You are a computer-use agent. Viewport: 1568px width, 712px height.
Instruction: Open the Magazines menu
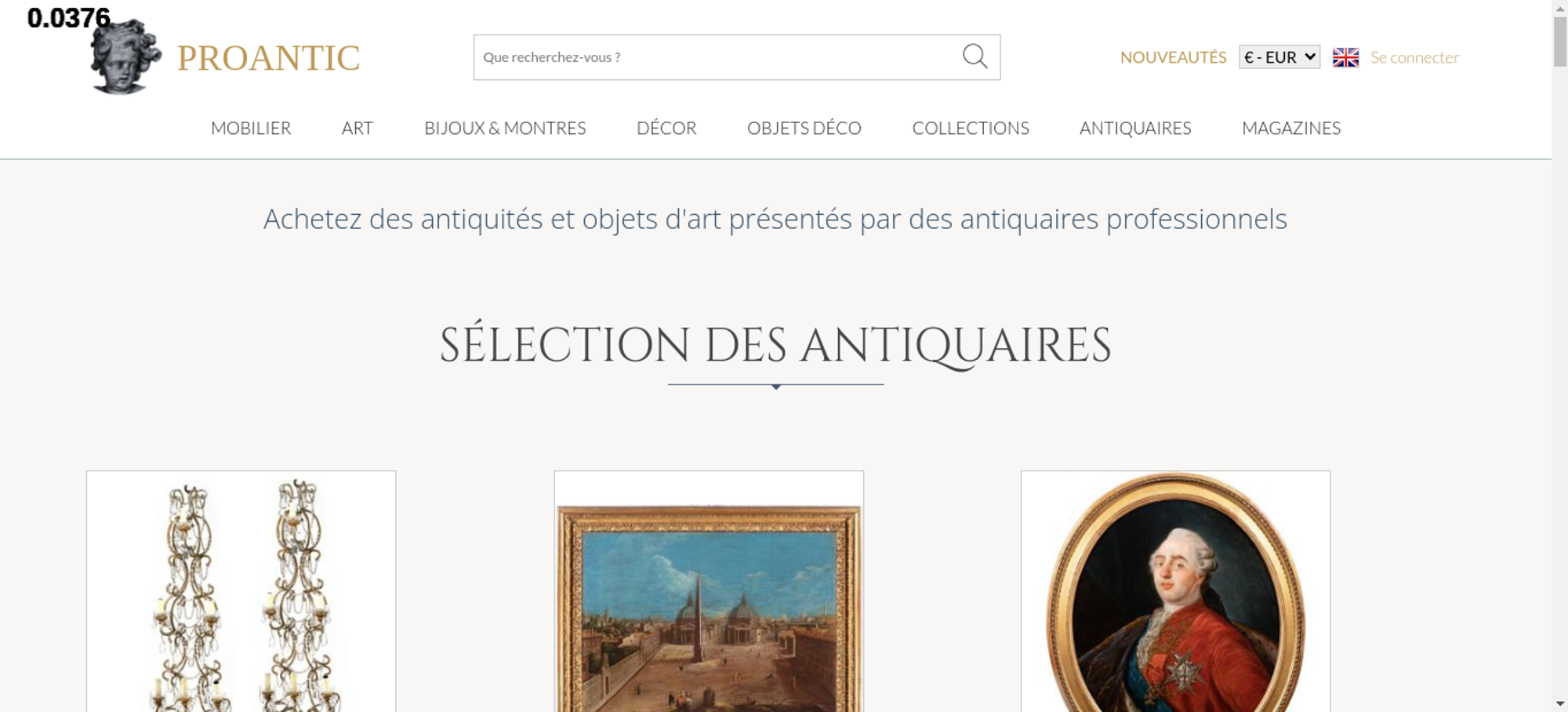[x=1291, y=128]
